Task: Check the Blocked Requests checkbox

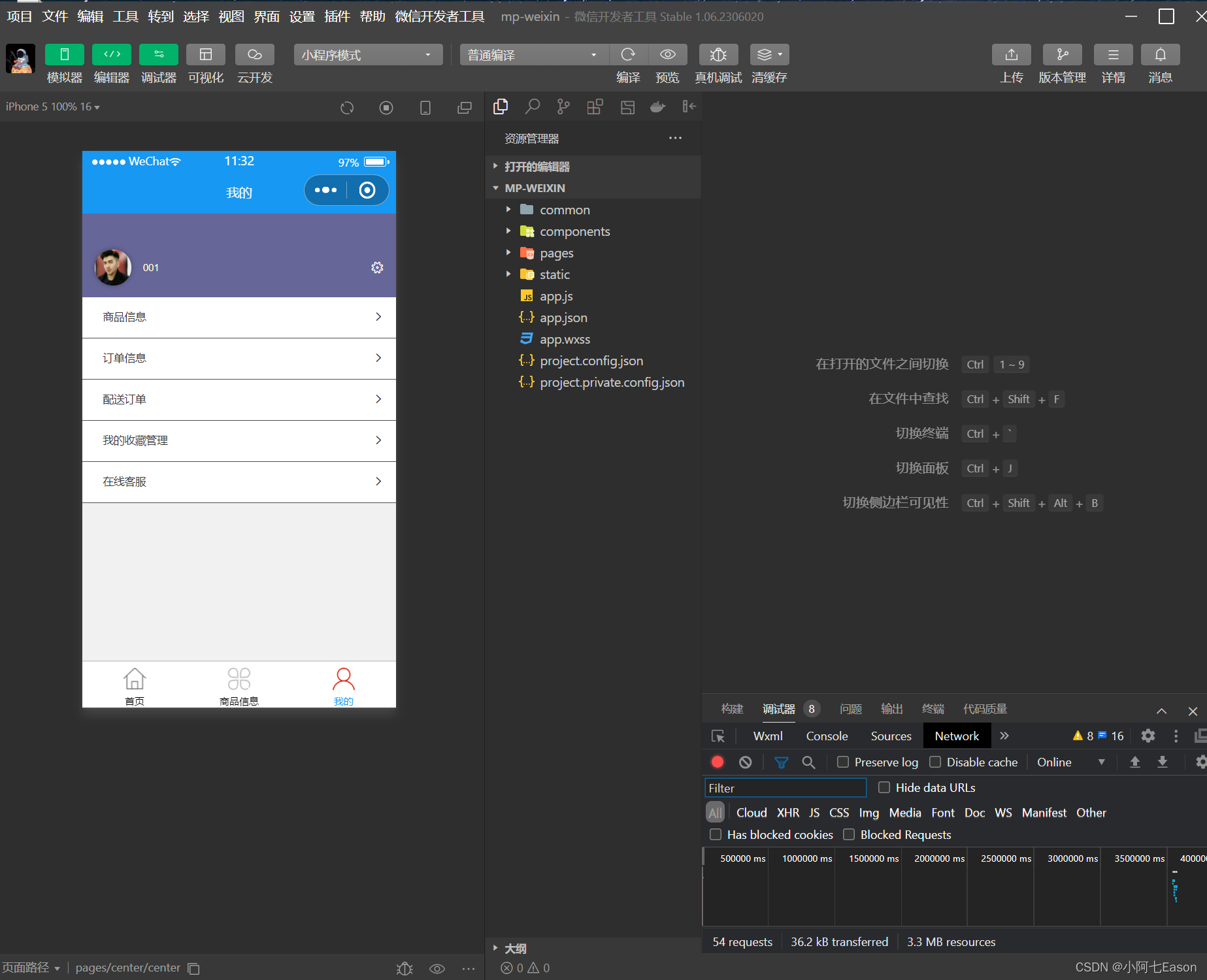Action: [849, 834]
